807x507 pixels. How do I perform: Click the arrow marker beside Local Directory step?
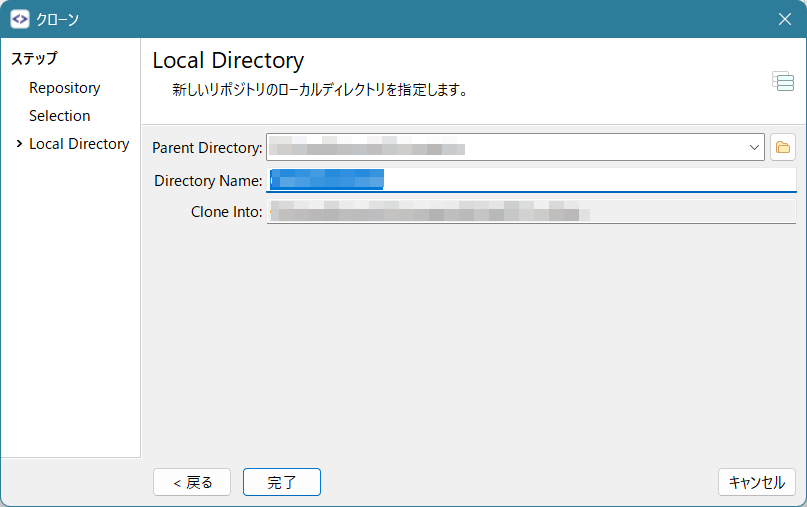coord(19,144)
